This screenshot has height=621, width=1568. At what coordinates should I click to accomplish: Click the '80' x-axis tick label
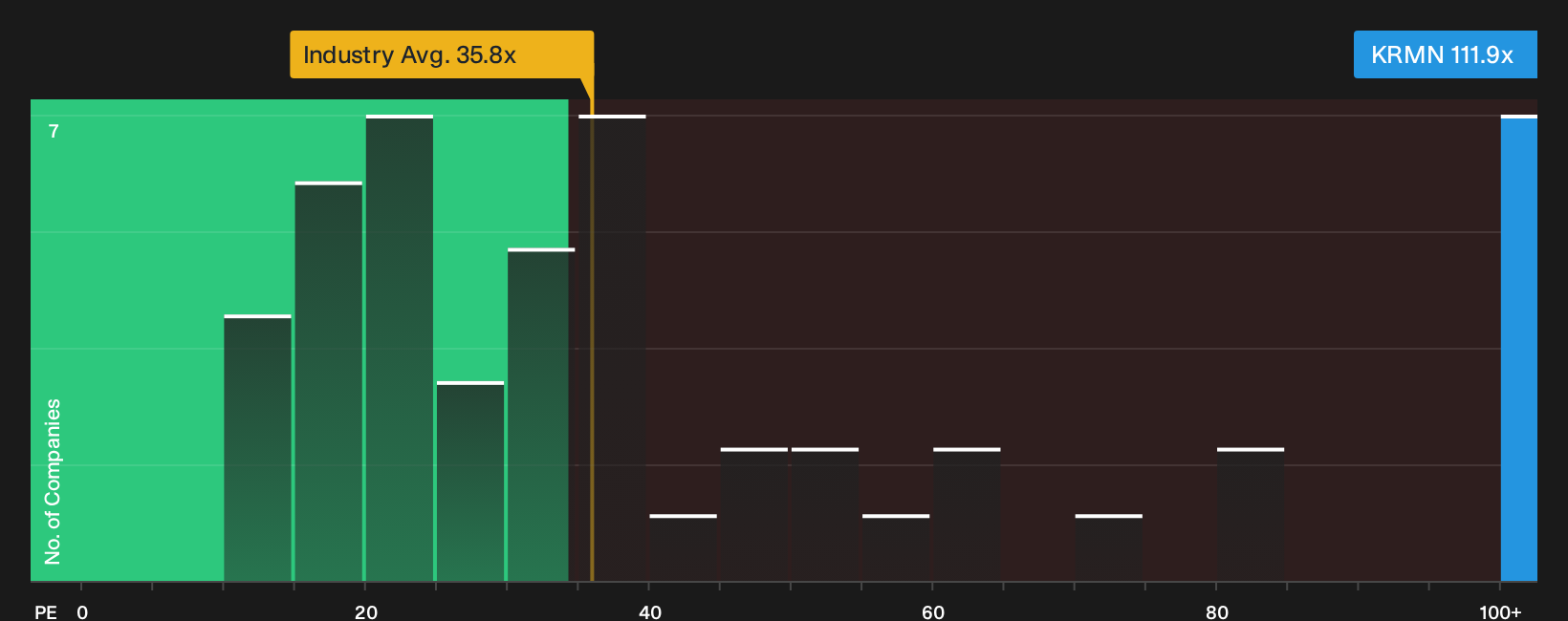click(x=1217, y=612)
